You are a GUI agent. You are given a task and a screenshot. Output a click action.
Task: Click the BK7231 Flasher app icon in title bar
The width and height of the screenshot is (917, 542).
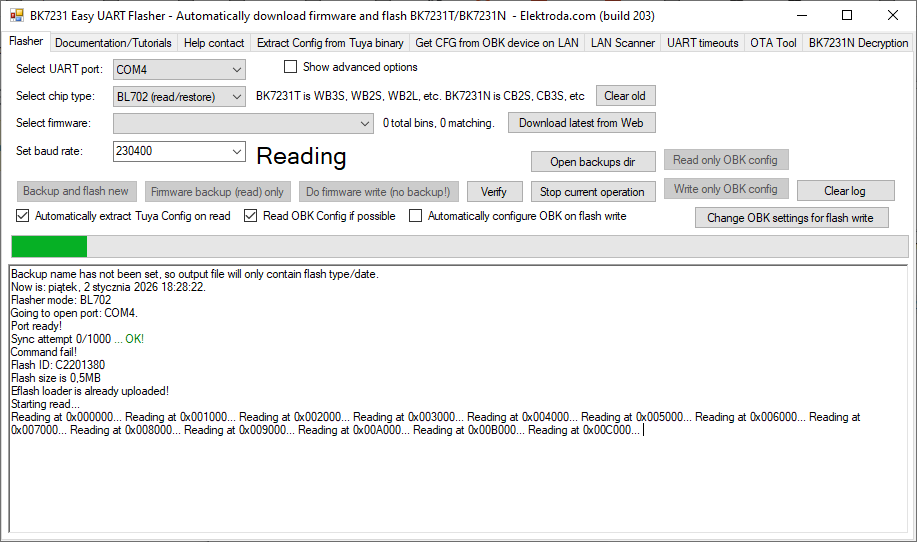pos(16,16)
